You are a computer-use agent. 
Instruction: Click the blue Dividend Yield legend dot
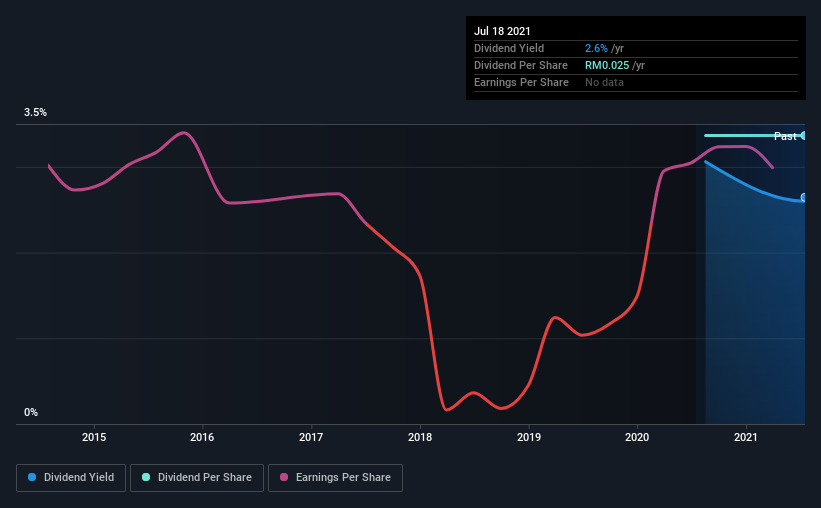click(x=32, y=477)
